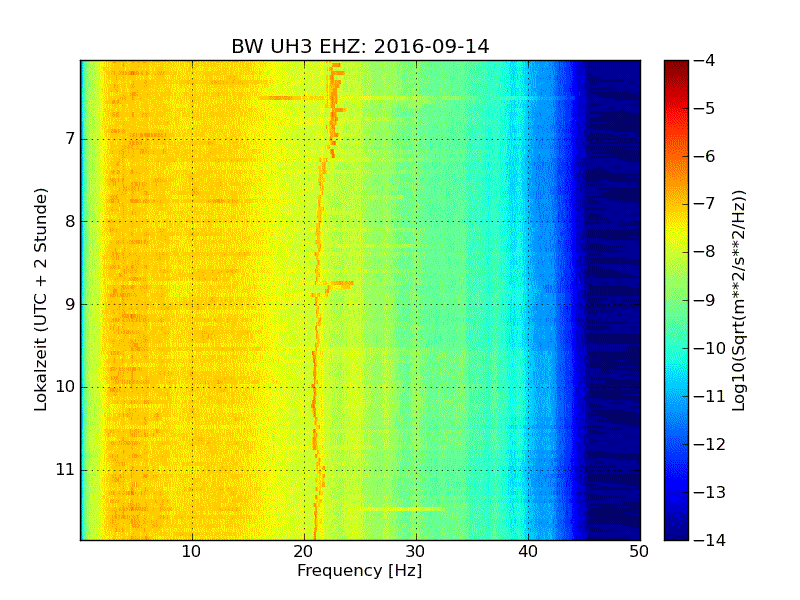Click the orange burst near 23 Hz before 9
Screen dimensions: 800x600
[340, 284]
